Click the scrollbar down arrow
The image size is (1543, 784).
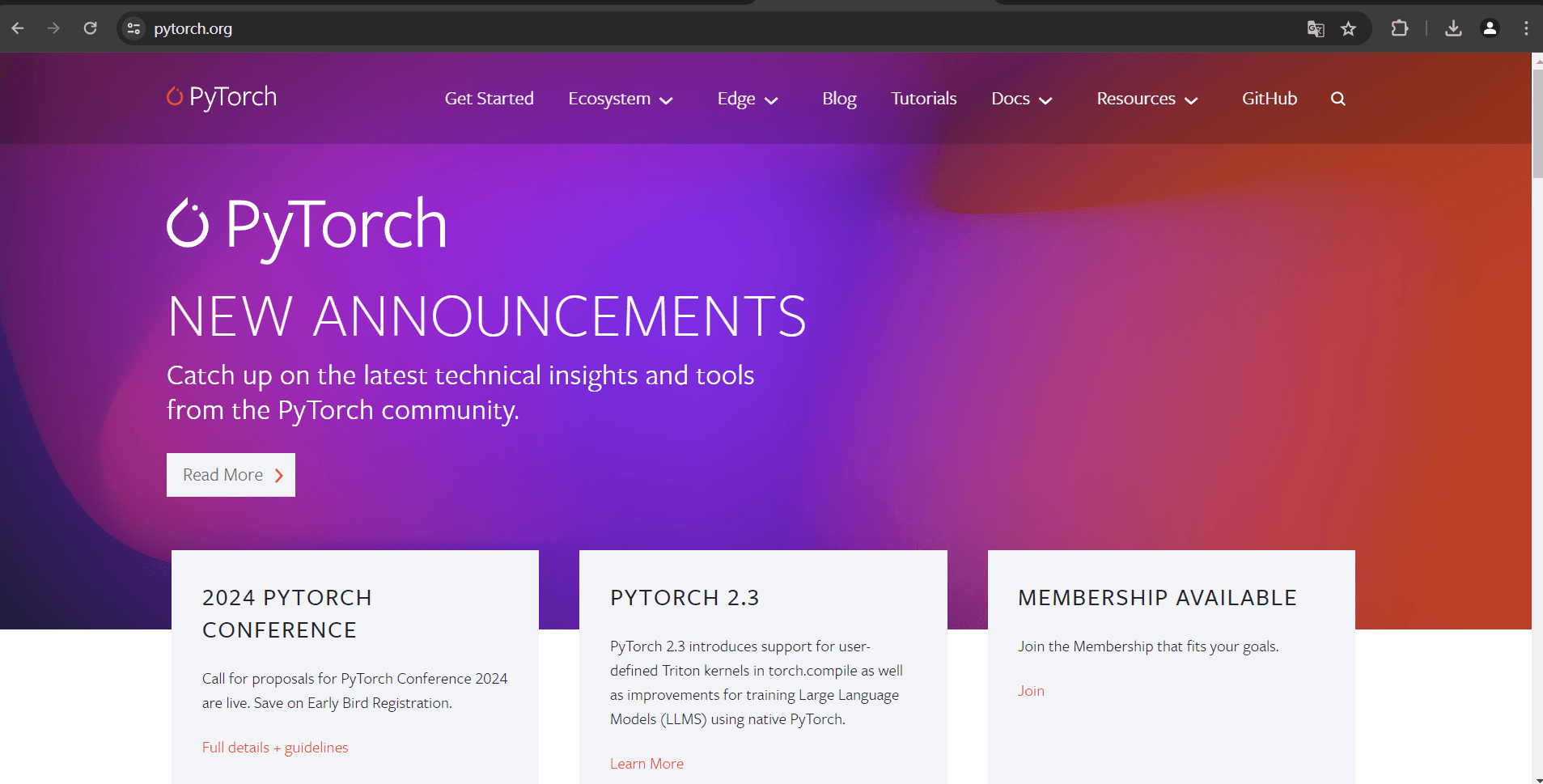1537,779
